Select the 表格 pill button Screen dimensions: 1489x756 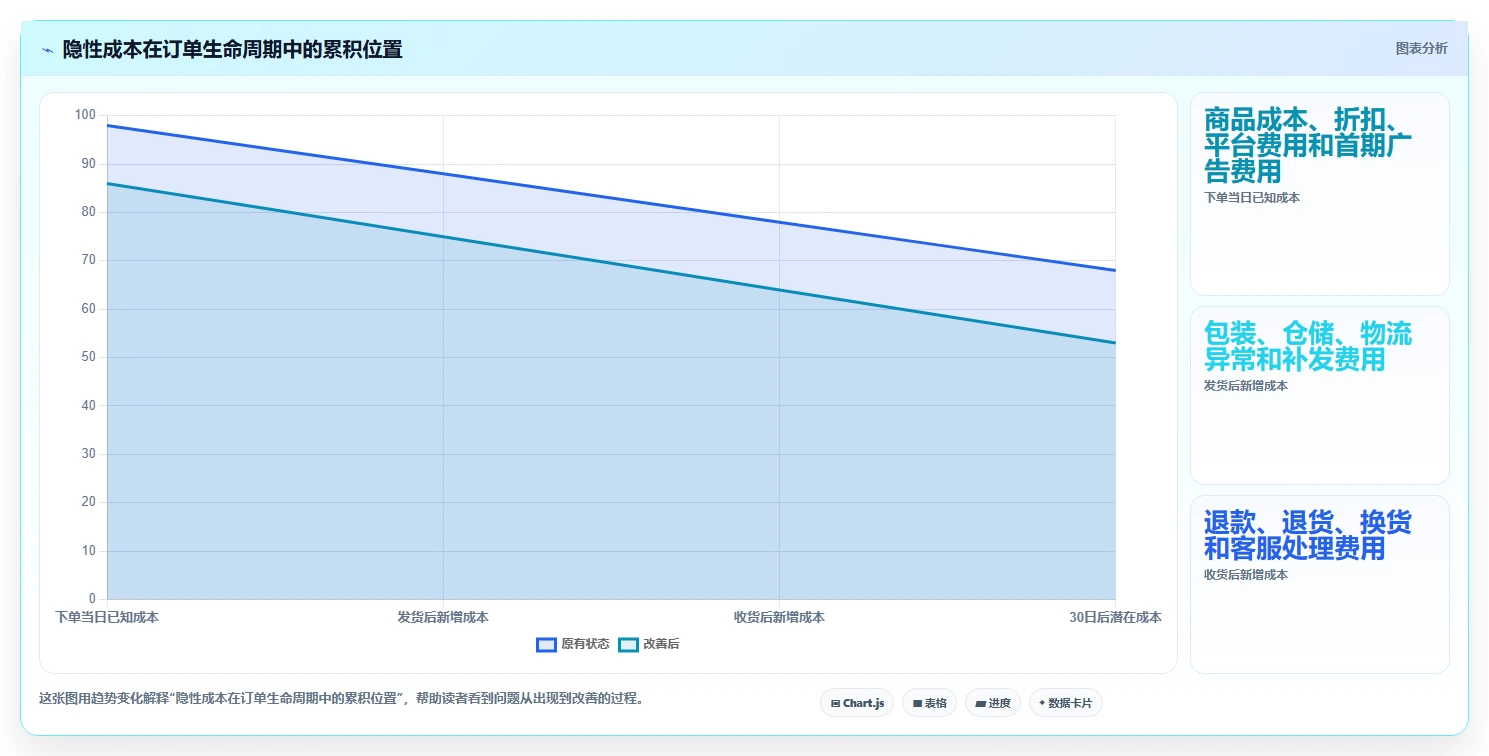pyautogui.click(x=929, y=703)
